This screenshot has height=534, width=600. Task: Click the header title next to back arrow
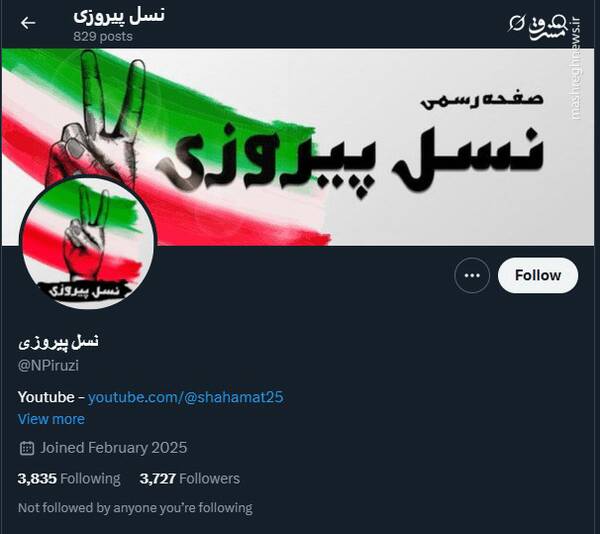(119, 16)
